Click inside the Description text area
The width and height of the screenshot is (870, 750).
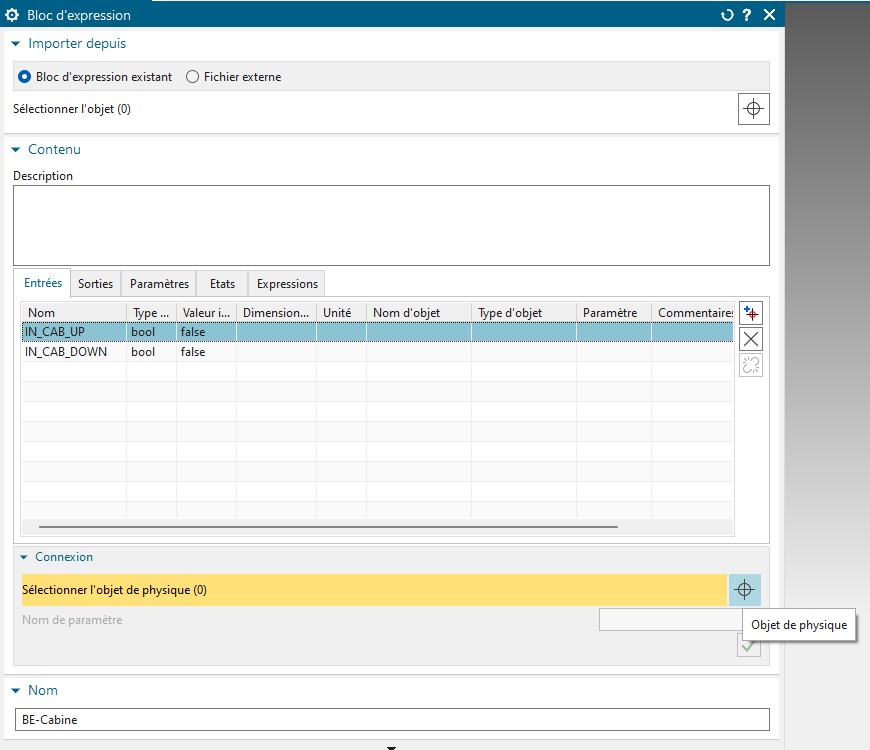pyautogui.click(x=391, y=225)
